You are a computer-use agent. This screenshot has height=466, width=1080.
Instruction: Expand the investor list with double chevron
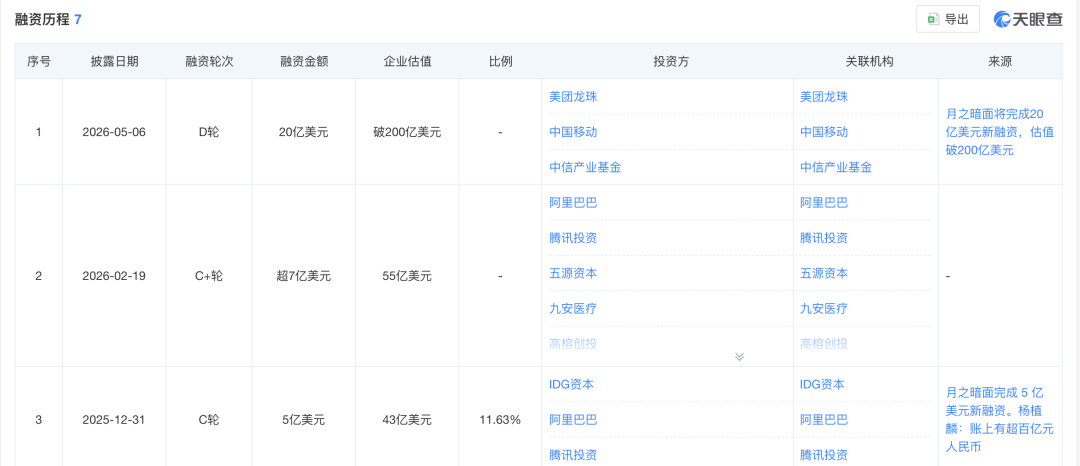pyautogui.click(x=739, y=356)
